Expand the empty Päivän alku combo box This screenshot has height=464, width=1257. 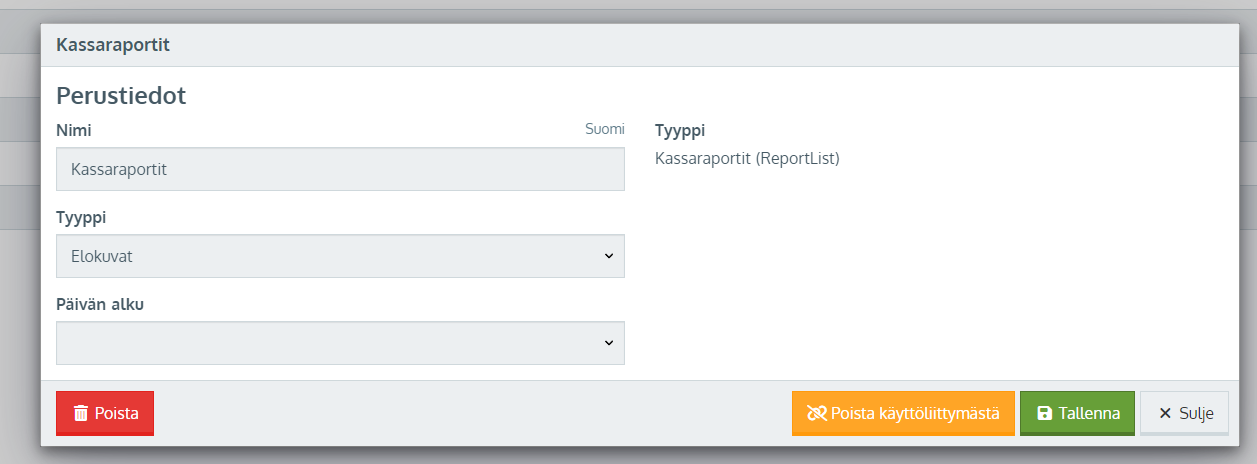[x=340, y=343]
